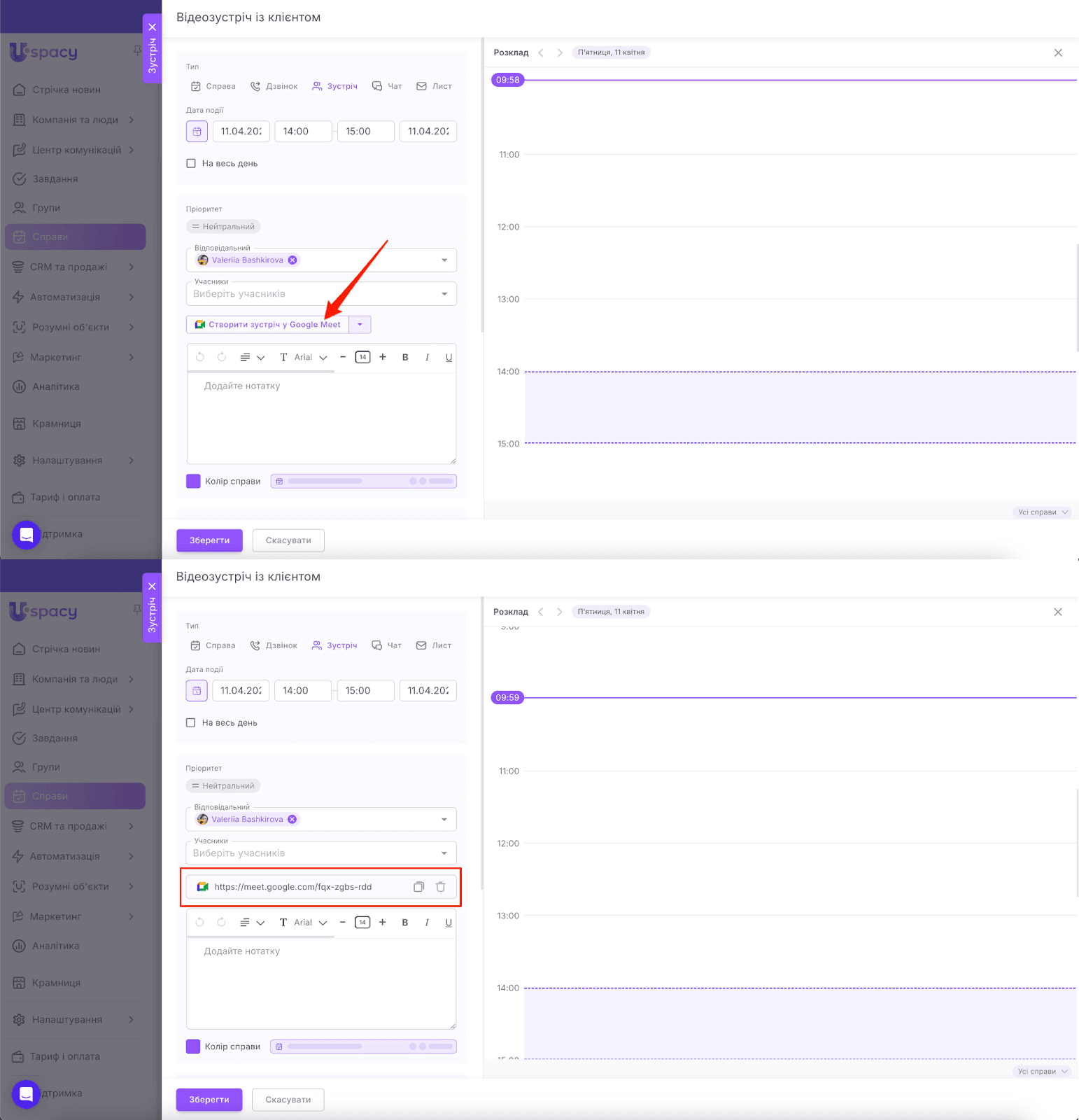Toggle bold in the lower screenshot note editor
Viewport: 1079px width, 1120px height.
(405, 923)
